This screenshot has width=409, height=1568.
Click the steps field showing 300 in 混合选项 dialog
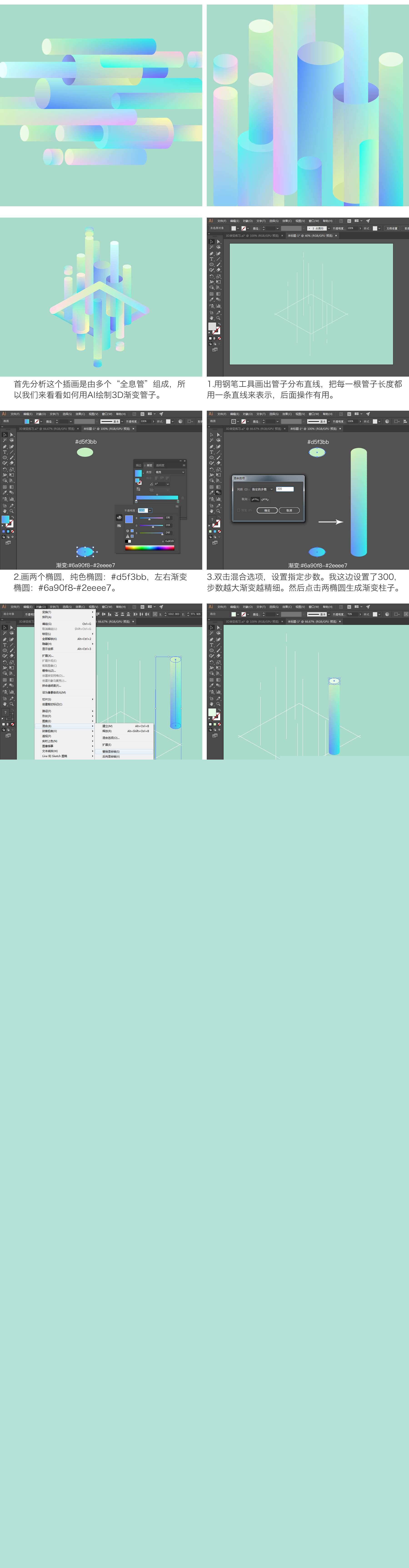285,490
